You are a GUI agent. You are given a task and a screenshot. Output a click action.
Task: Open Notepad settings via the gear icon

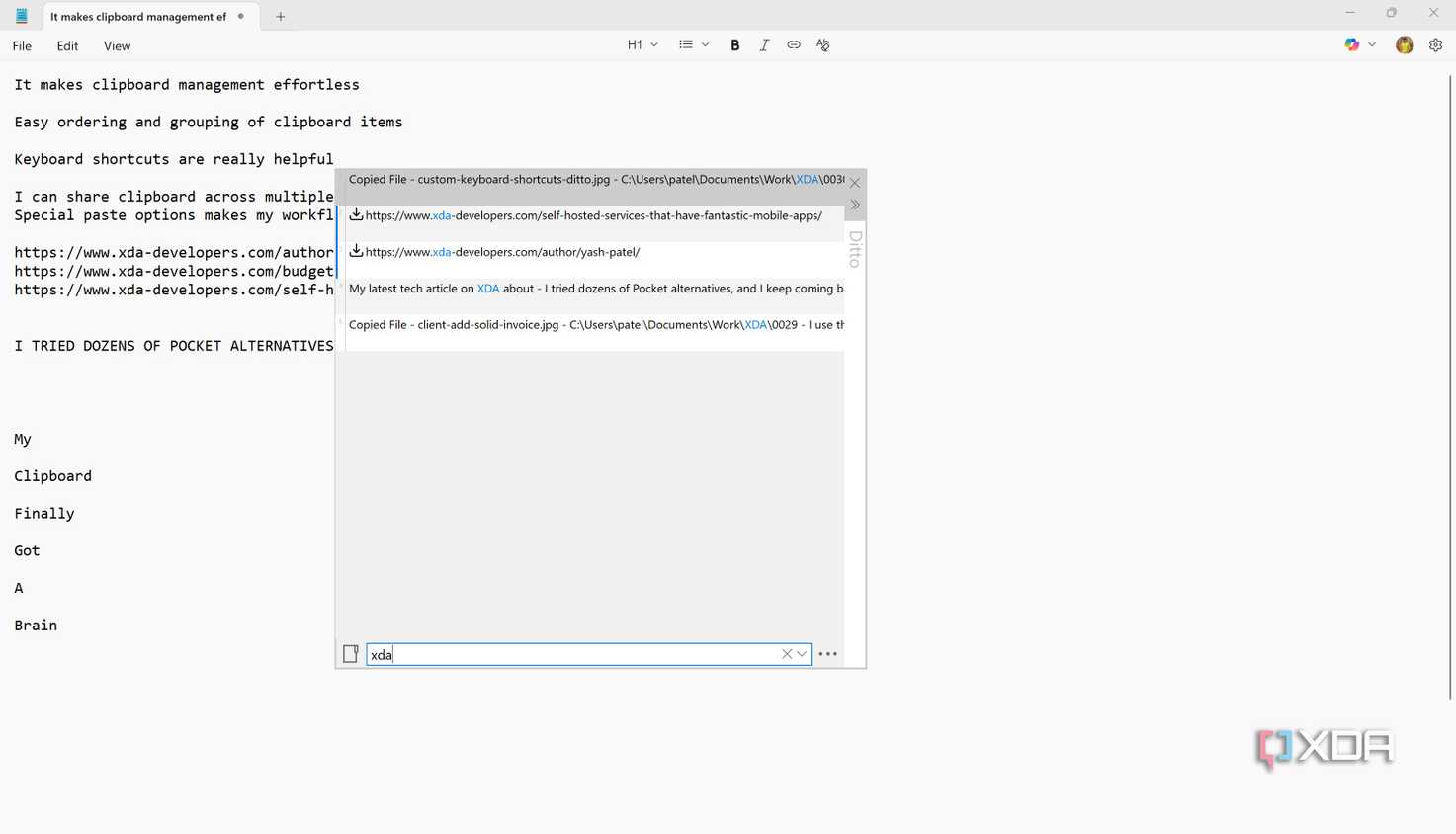tap(1436, 45)
